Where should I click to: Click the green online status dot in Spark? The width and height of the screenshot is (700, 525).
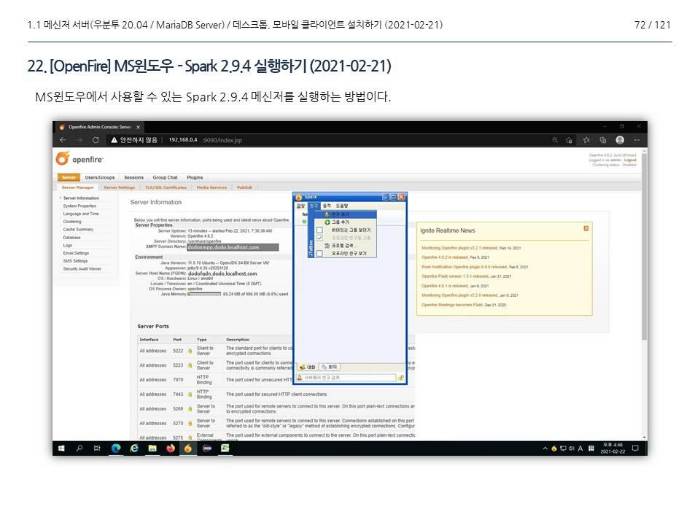(304, 221)
